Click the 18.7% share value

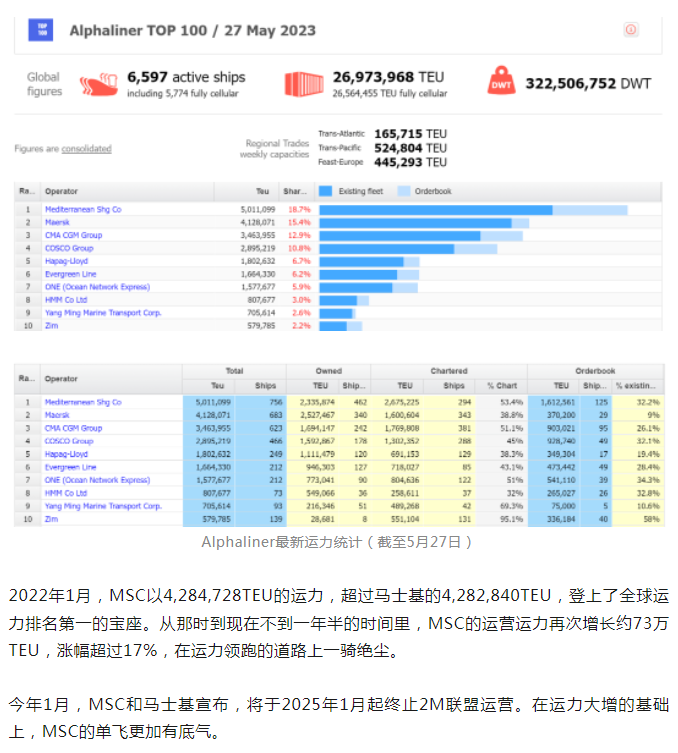tap(300, 209)
